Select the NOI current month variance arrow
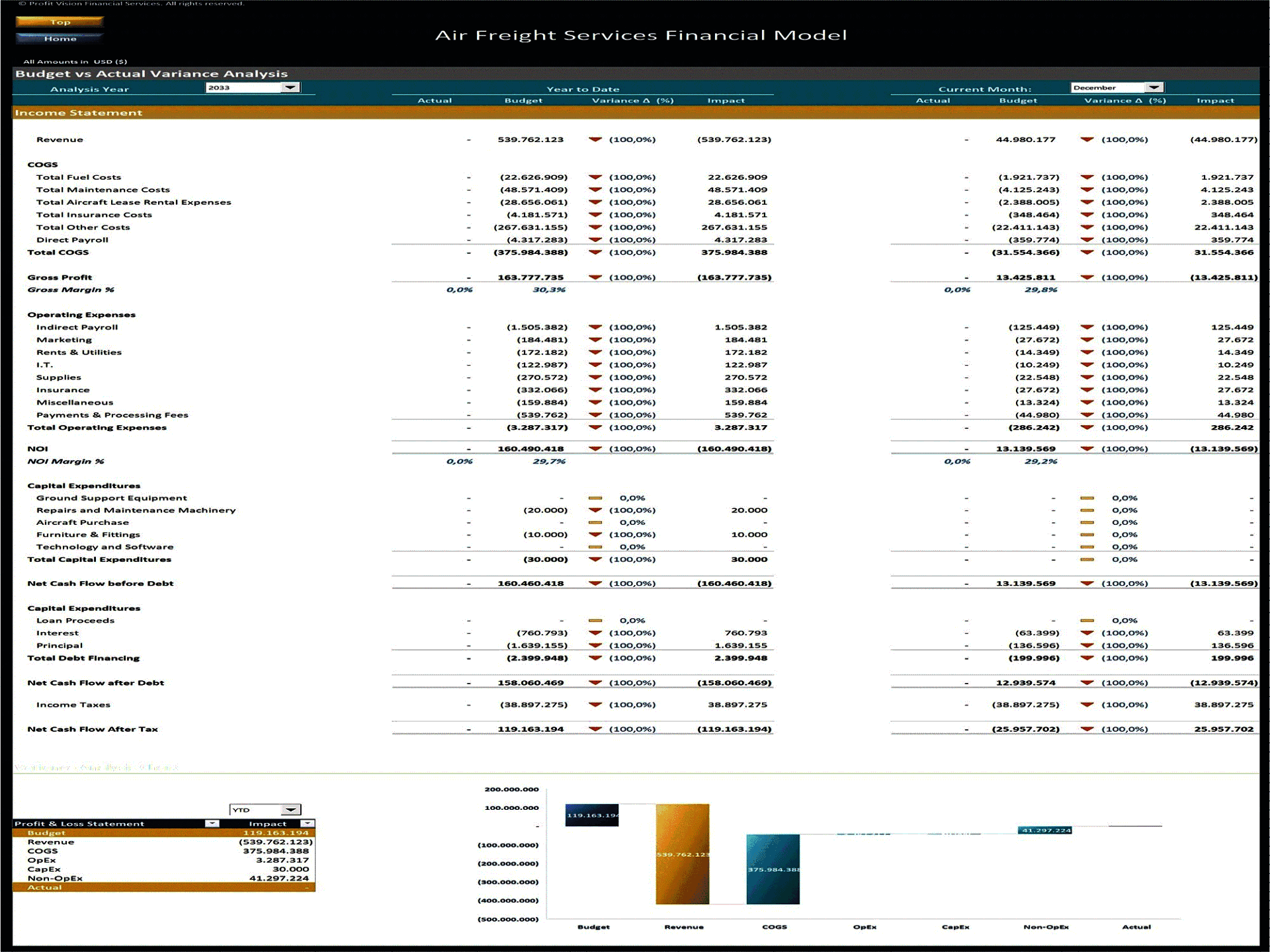 click(x=1087, y=448)
